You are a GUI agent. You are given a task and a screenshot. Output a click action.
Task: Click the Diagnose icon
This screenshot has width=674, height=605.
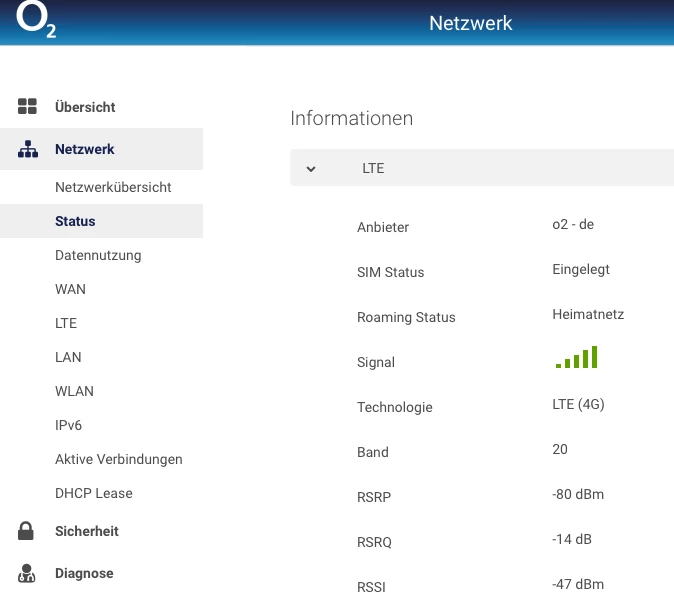pos(27,574)
